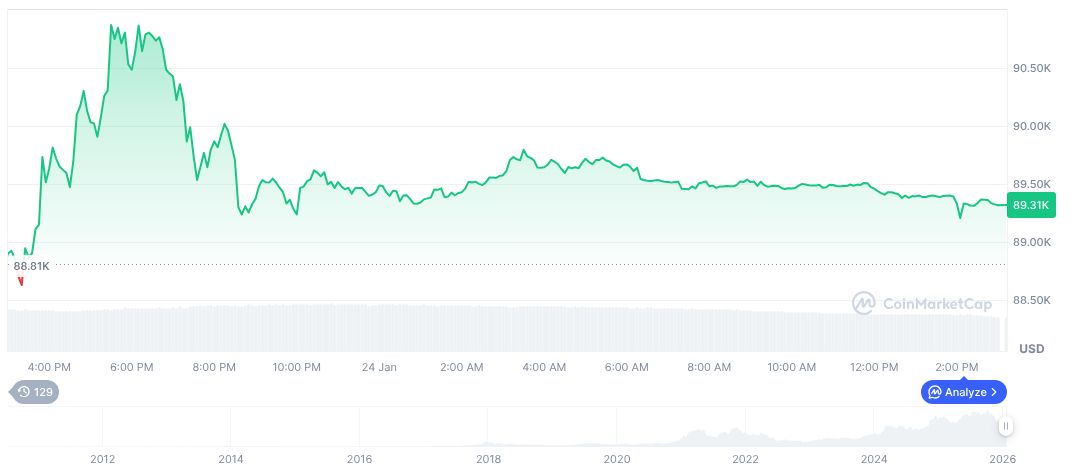Click the 88.50K price axis label
The image size is (1072, 470).
pos(1031,300)
